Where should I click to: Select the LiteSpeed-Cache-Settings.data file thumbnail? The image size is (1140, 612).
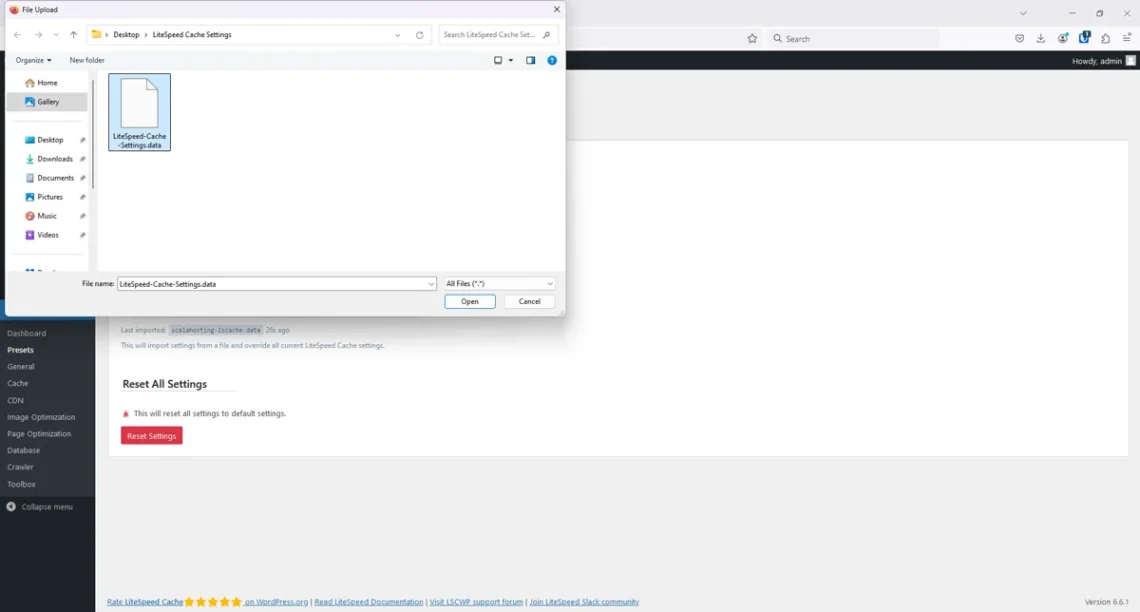(139, 112)
